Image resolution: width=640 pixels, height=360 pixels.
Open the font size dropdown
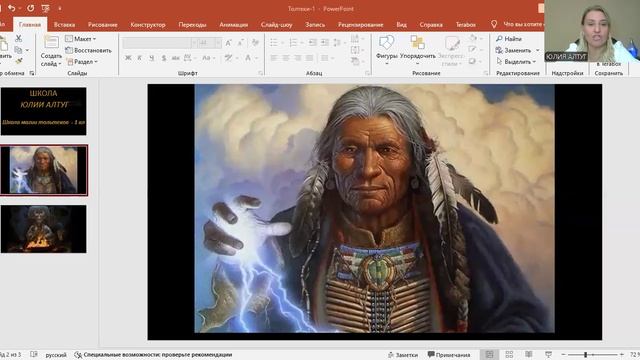(x=218, y=43)
